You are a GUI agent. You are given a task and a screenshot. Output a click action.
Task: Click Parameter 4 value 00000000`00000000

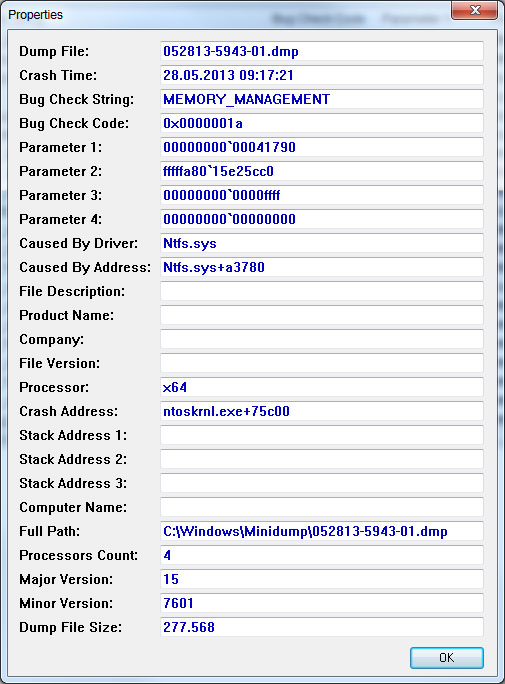(322, 219)
